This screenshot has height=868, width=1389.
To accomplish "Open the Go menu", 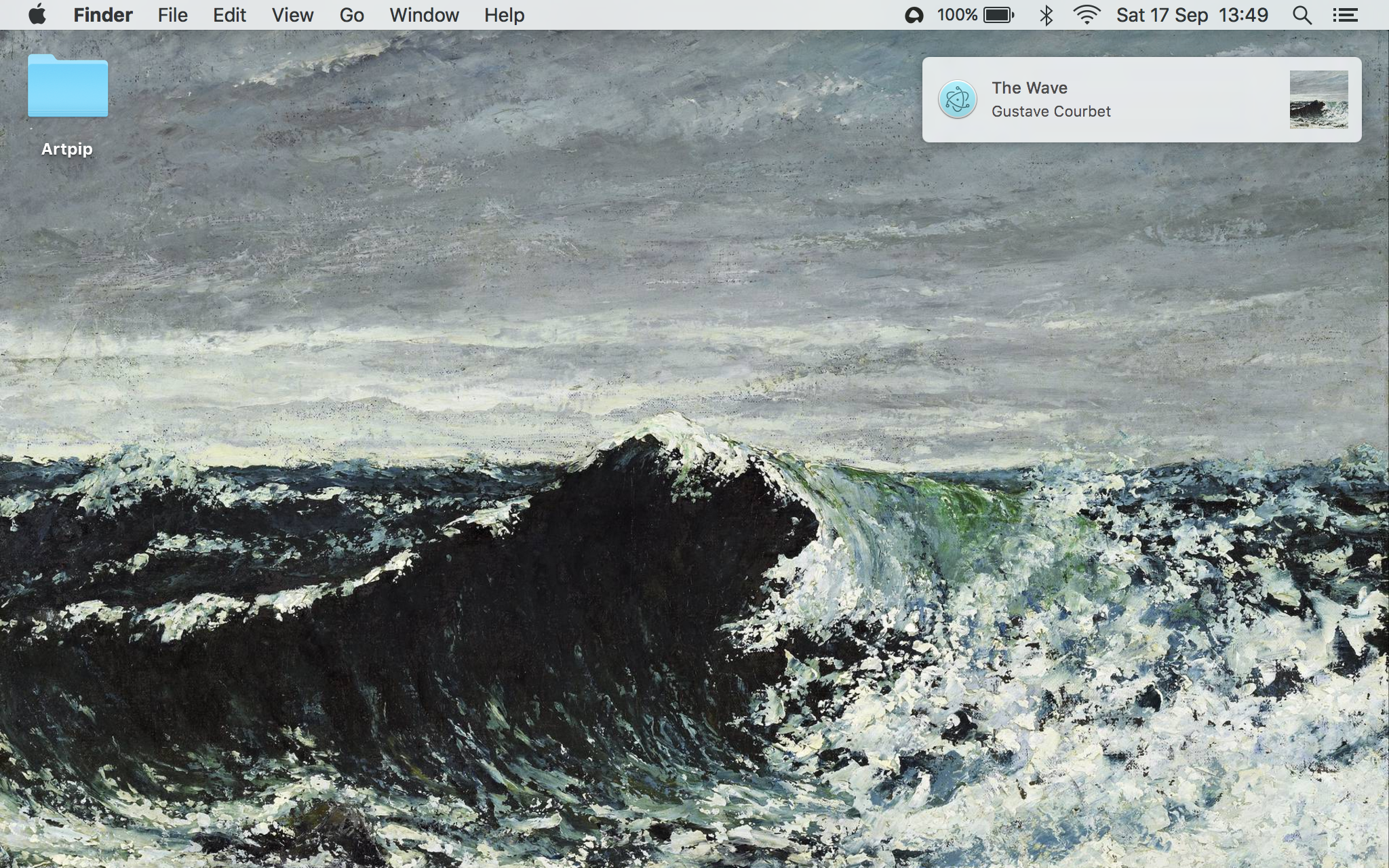I will (x=351, y=15).
